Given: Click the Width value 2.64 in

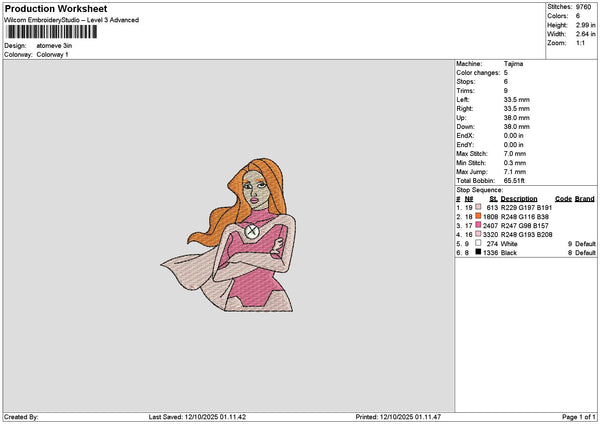Looking at the screenshot, I should tap(585, 34).
